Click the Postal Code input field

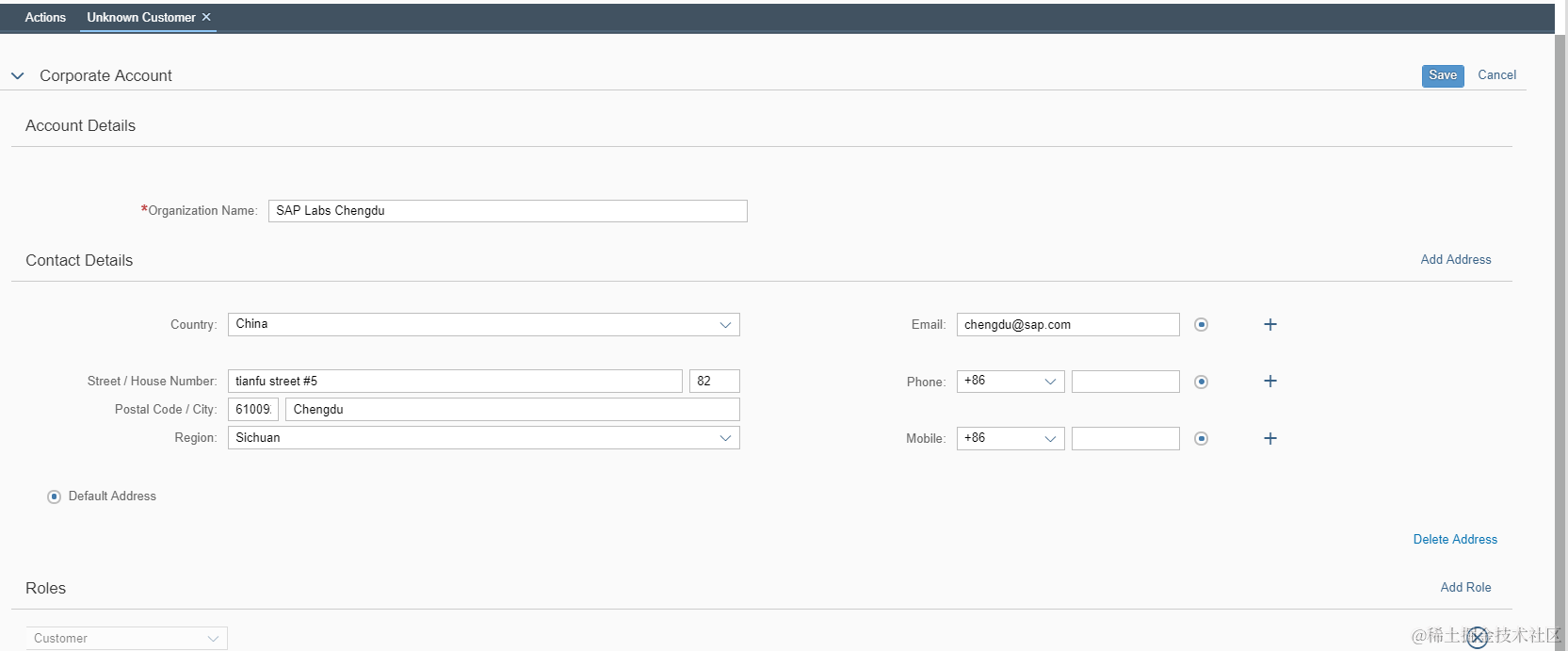tap(253, 409)
